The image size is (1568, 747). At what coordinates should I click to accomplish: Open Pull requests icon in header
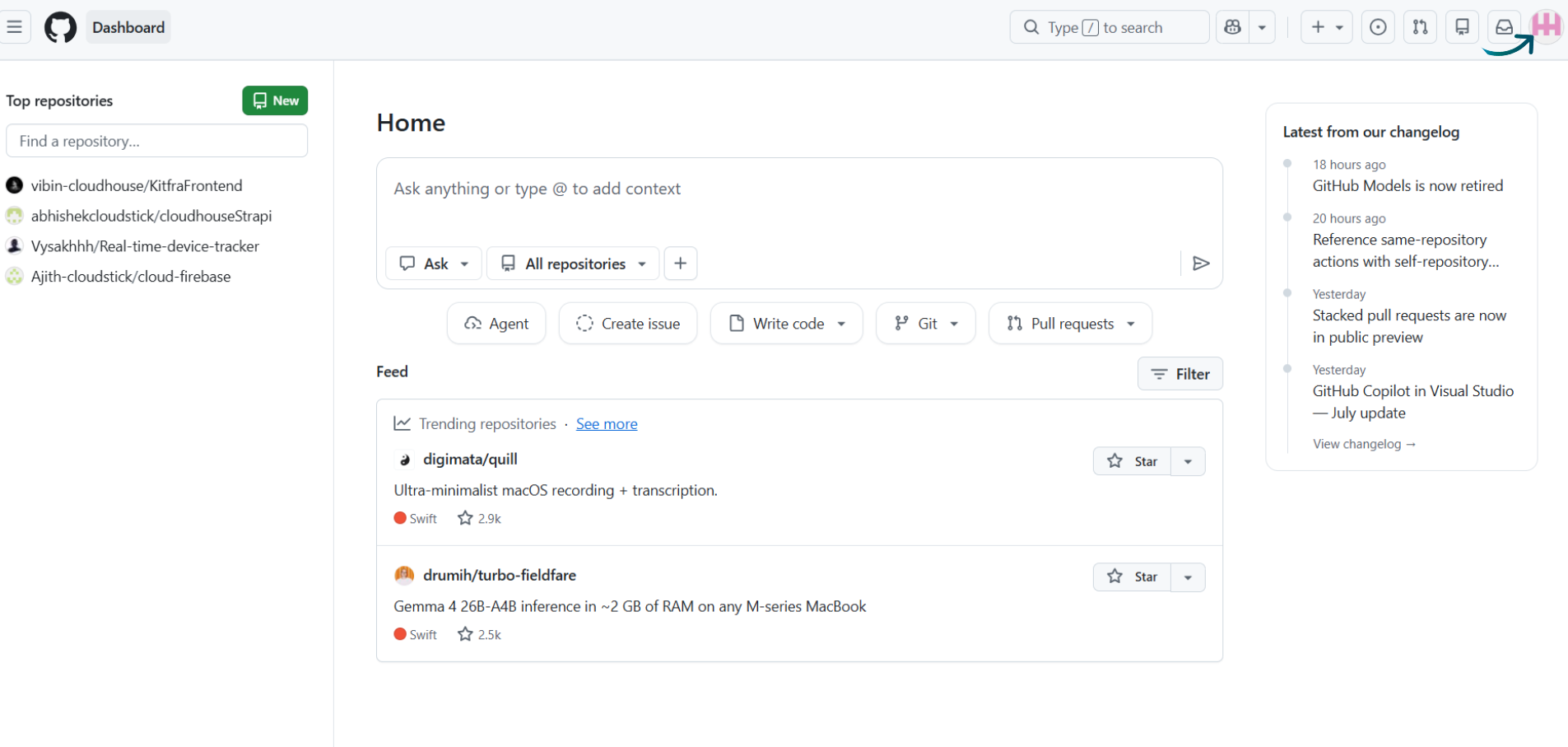(x=1420, y=27)
